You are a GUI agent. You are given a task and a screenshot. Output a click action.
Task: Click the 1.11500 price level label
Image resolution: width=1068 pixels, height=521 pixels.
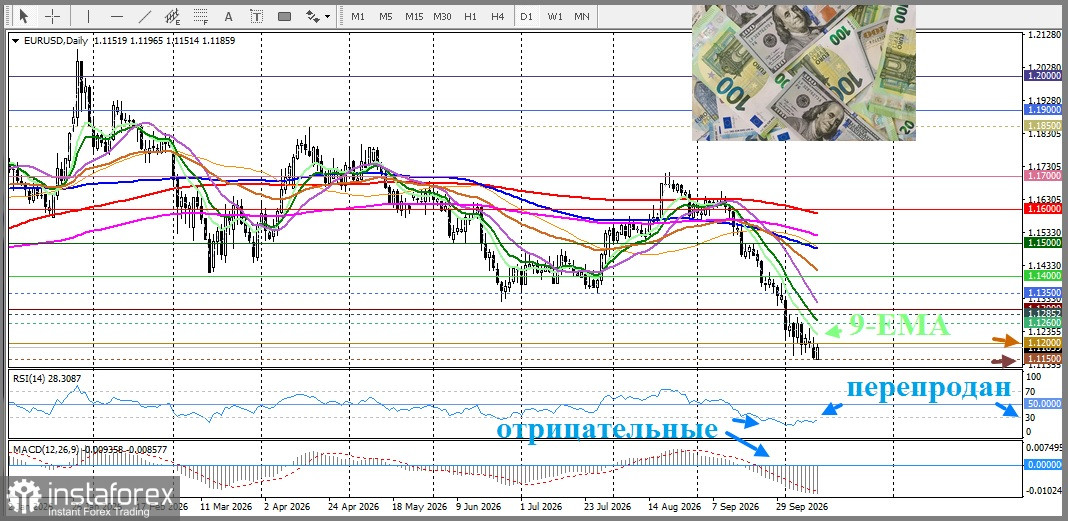(x=1043, y=359)
